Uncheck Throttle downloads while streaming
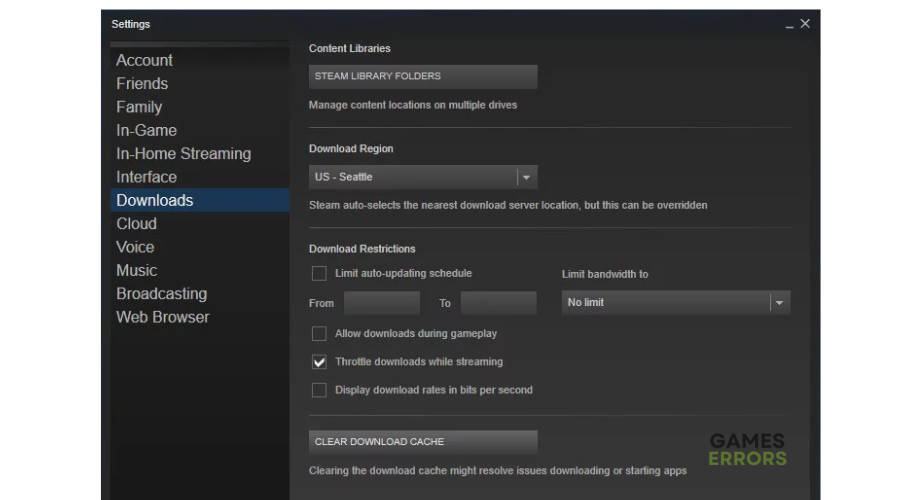The width and height of the screenshot is (900, 500). click(319, 362)
